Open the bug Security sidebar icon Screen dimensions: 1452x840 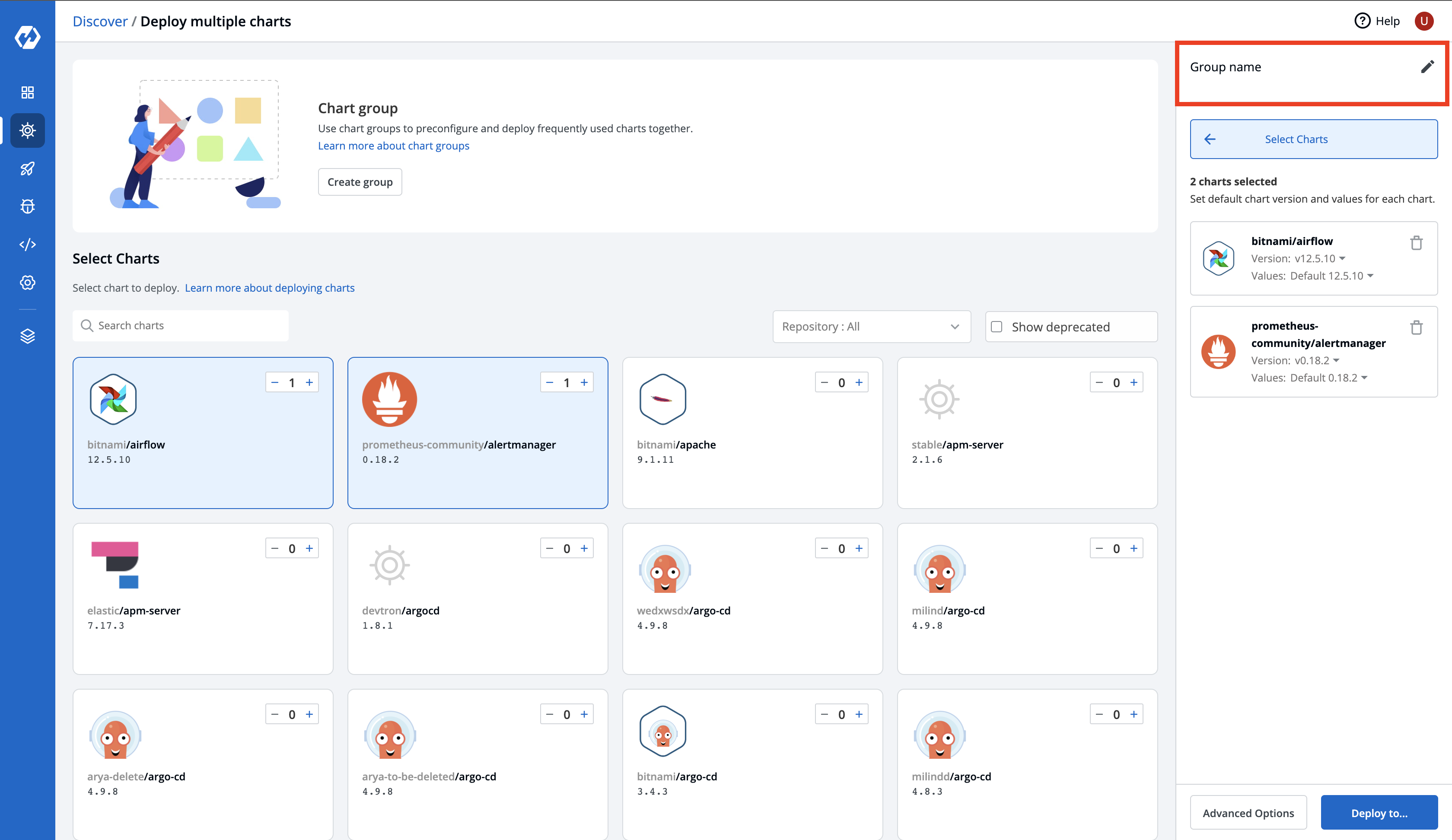click(27, 206)
